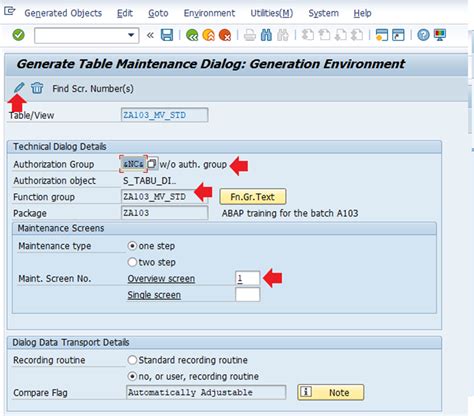Image resolution: width=474 pixels, height=416 pixels.
Task: Click the 'w/o auth. group' text
Action: pos(193,164)
